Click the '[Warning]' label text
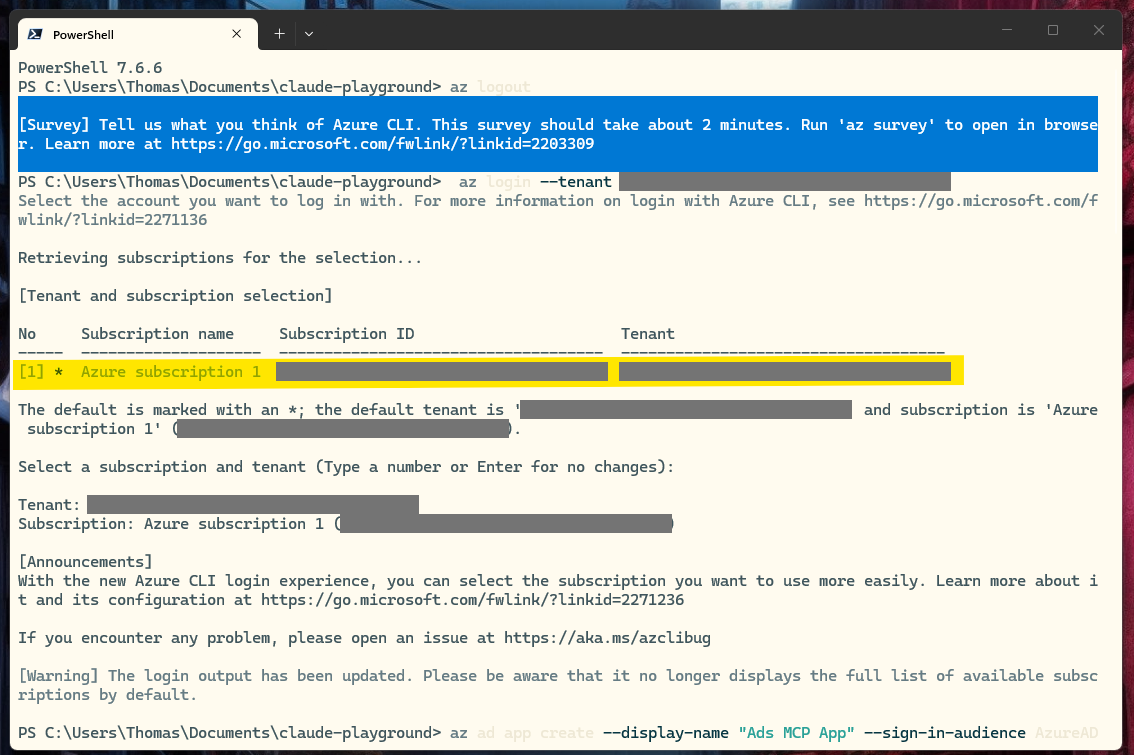Viewport: 1134px width, 755px height. [x=58, y=676]
